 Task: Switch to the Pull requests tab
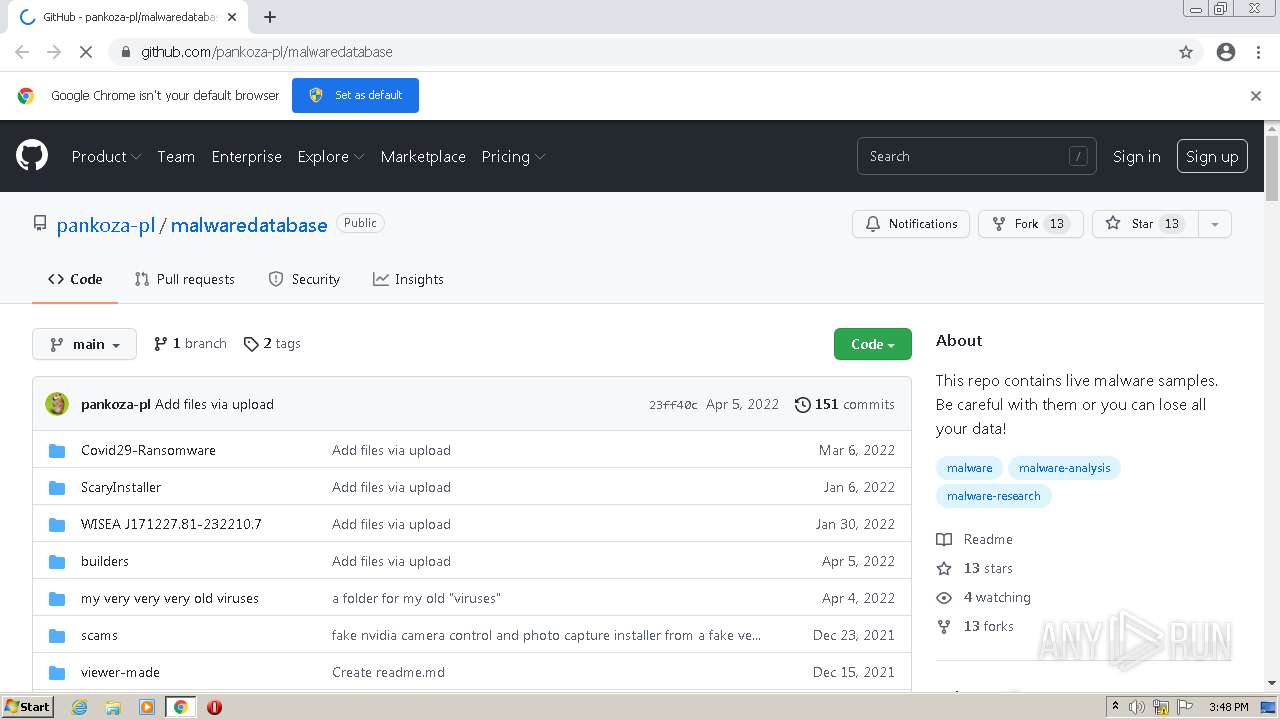coord(185,279)
